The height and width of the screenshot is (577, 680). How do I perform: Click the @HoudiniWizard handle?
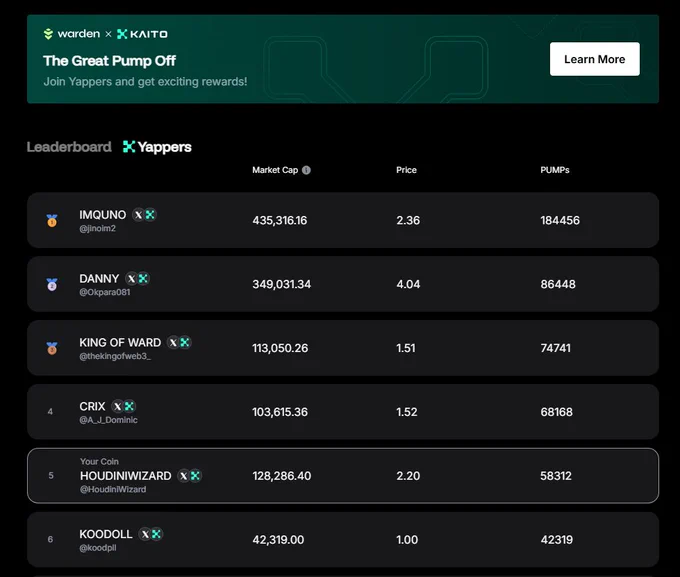click(113, 489)
